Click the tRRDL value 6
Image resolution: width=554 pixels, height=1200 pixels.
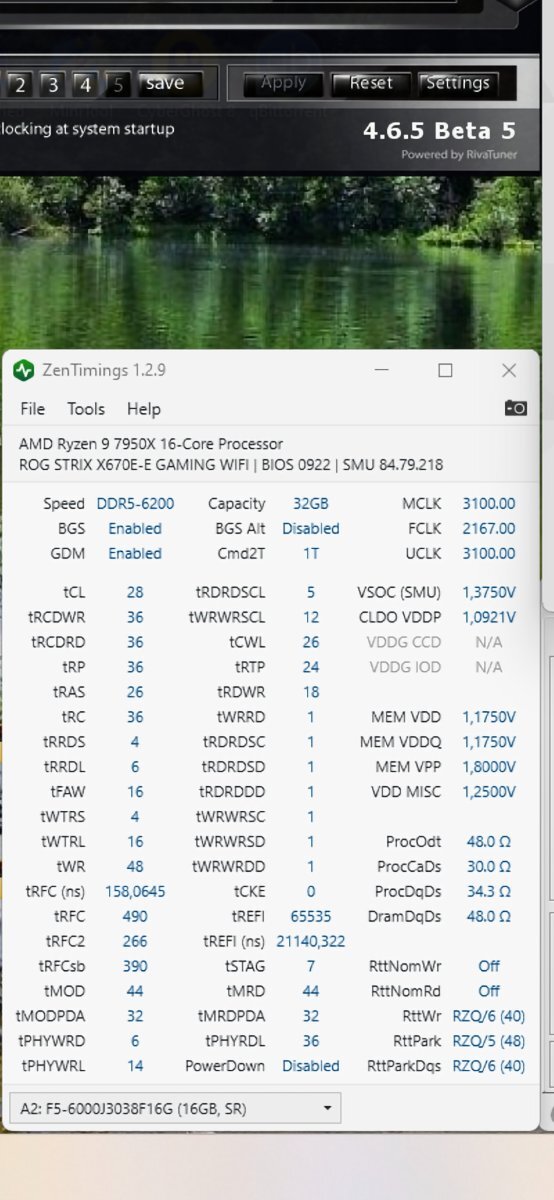tap(135, 767)
